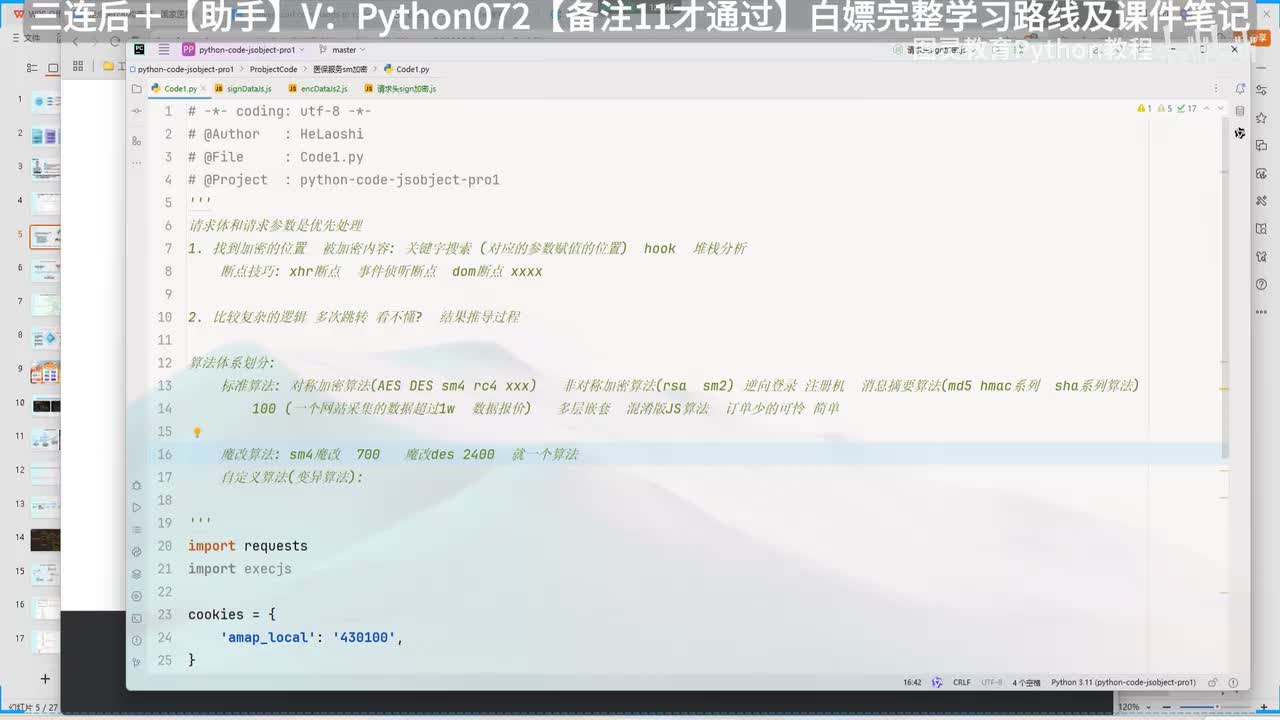Image resolution: width=1280 pixels, height=720 pixels.
Task: Open the Structure tool window icon
Action: [x=137, y=141]
